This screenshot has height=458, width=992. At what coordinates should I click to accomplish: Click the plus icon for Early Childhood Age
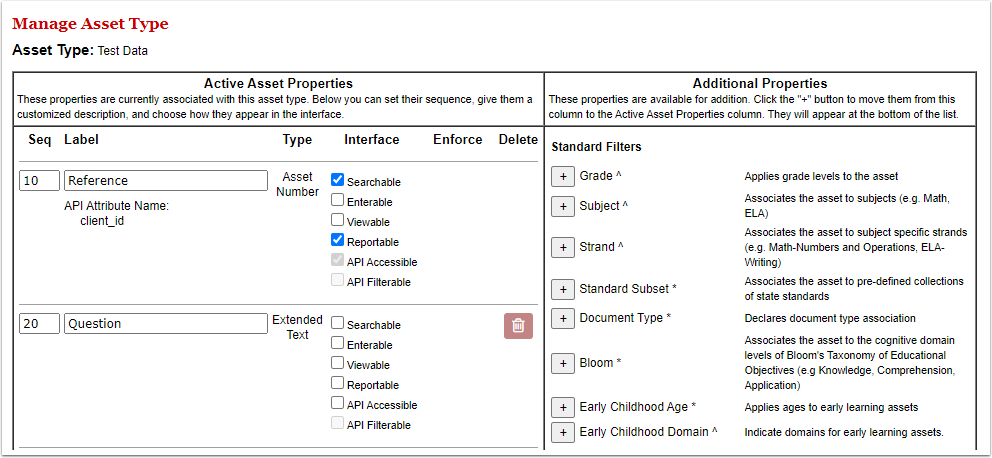(563, 407)
